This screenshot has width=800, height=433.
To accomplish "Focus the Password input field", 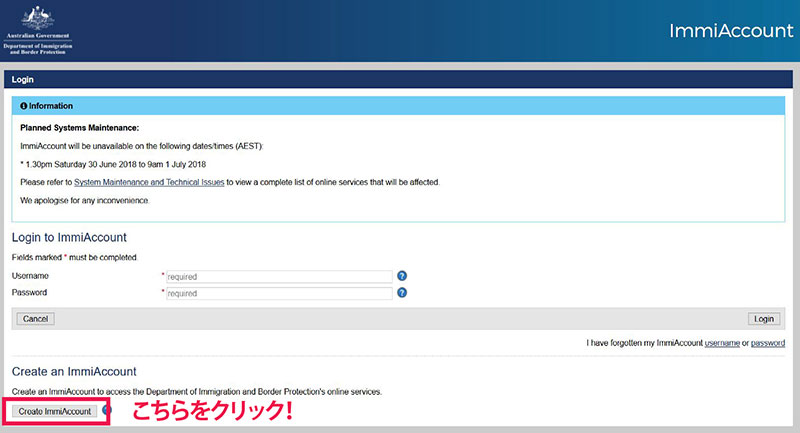I will coord(279,293).
